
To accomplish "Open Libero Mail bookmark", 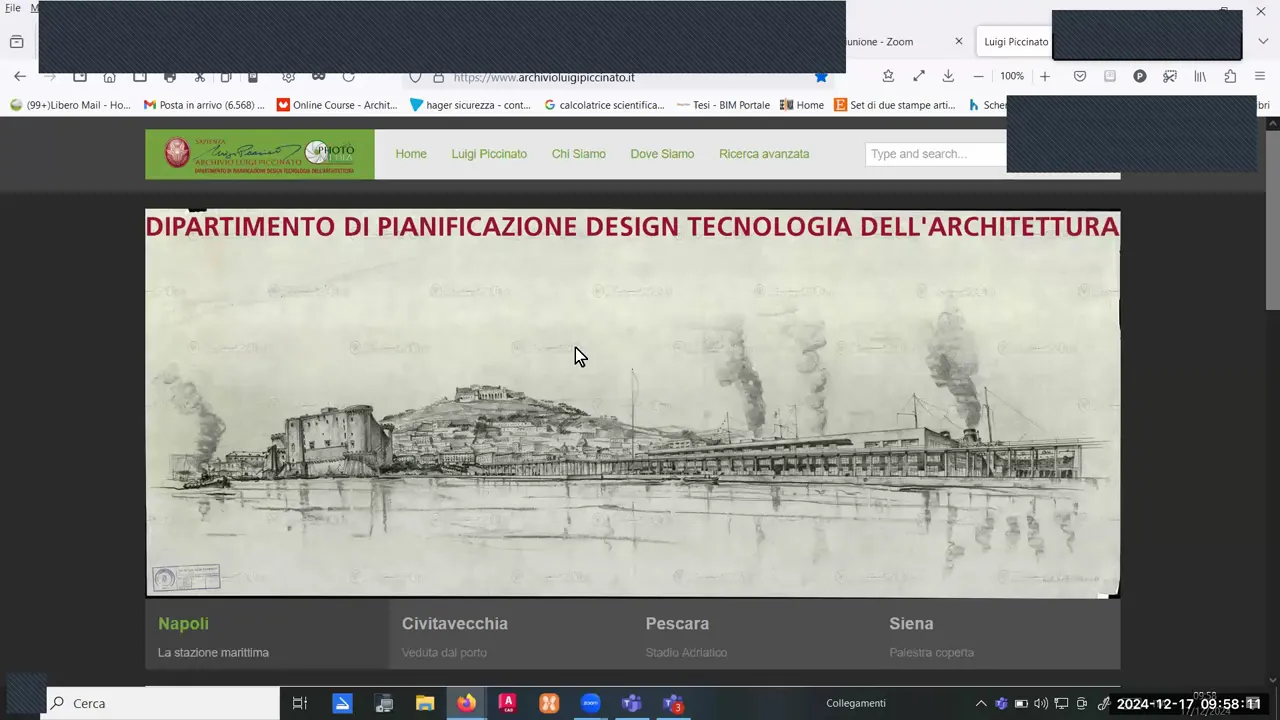I will 70,105.
